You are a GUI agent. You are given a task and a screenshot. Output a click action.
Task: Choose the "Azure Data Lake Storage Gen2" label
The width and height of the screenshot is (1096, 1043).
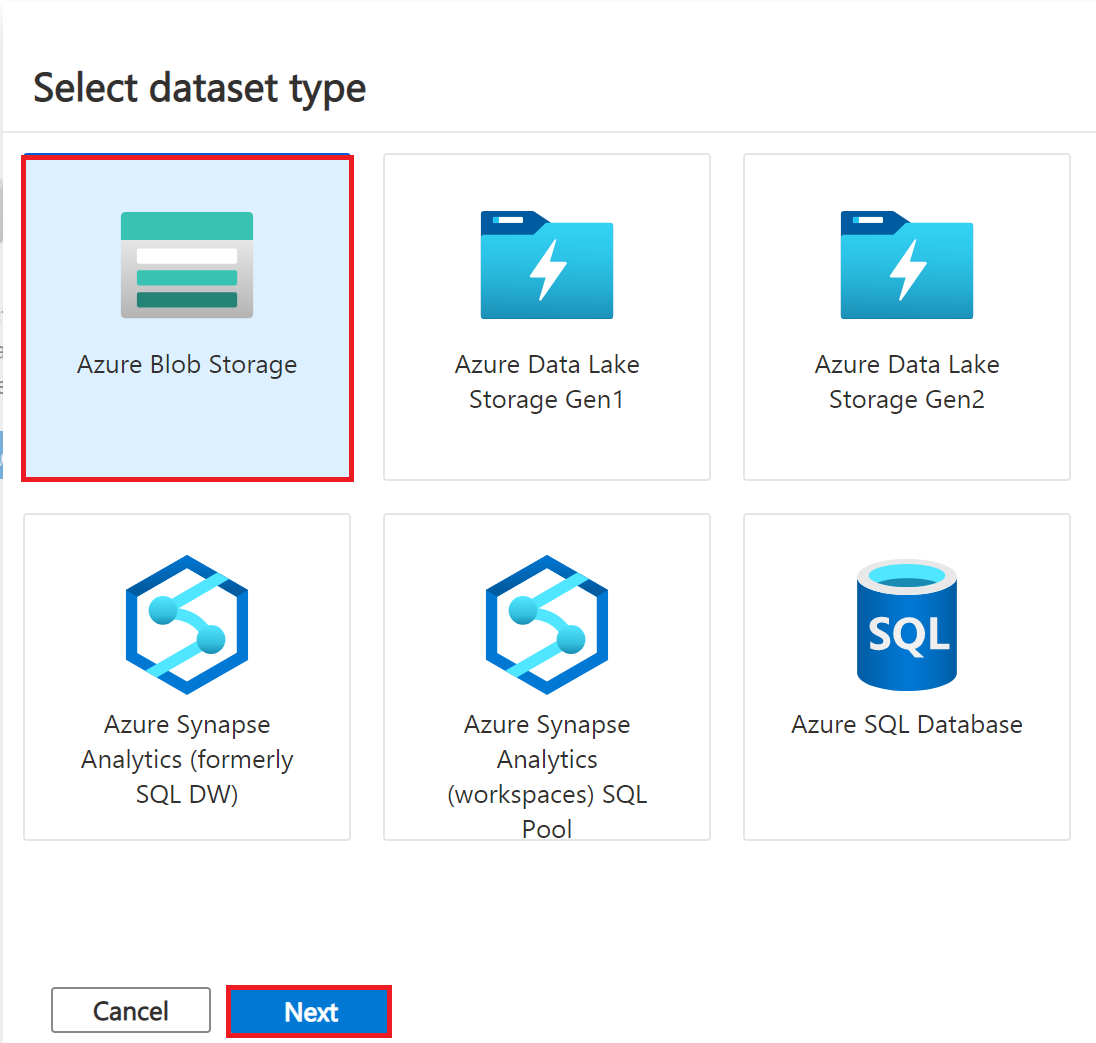[907, 382]
